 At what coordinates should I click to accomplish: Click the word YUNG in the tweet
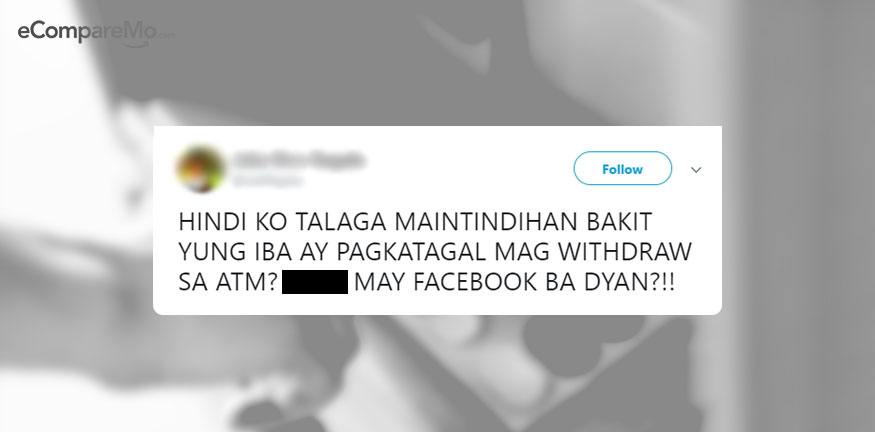pos(212,252)
